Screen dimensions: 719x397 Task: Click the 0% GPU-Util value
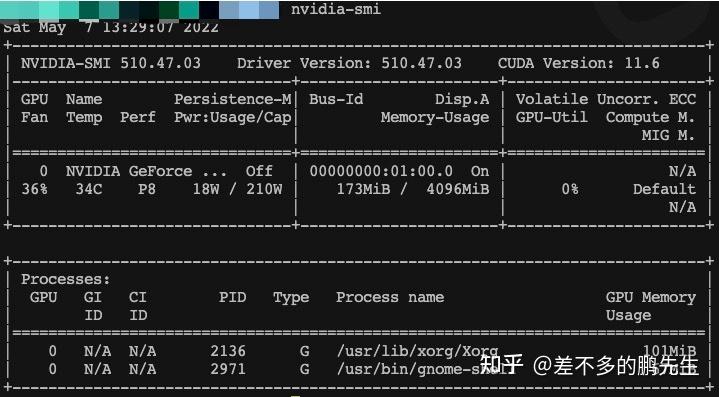570,189
